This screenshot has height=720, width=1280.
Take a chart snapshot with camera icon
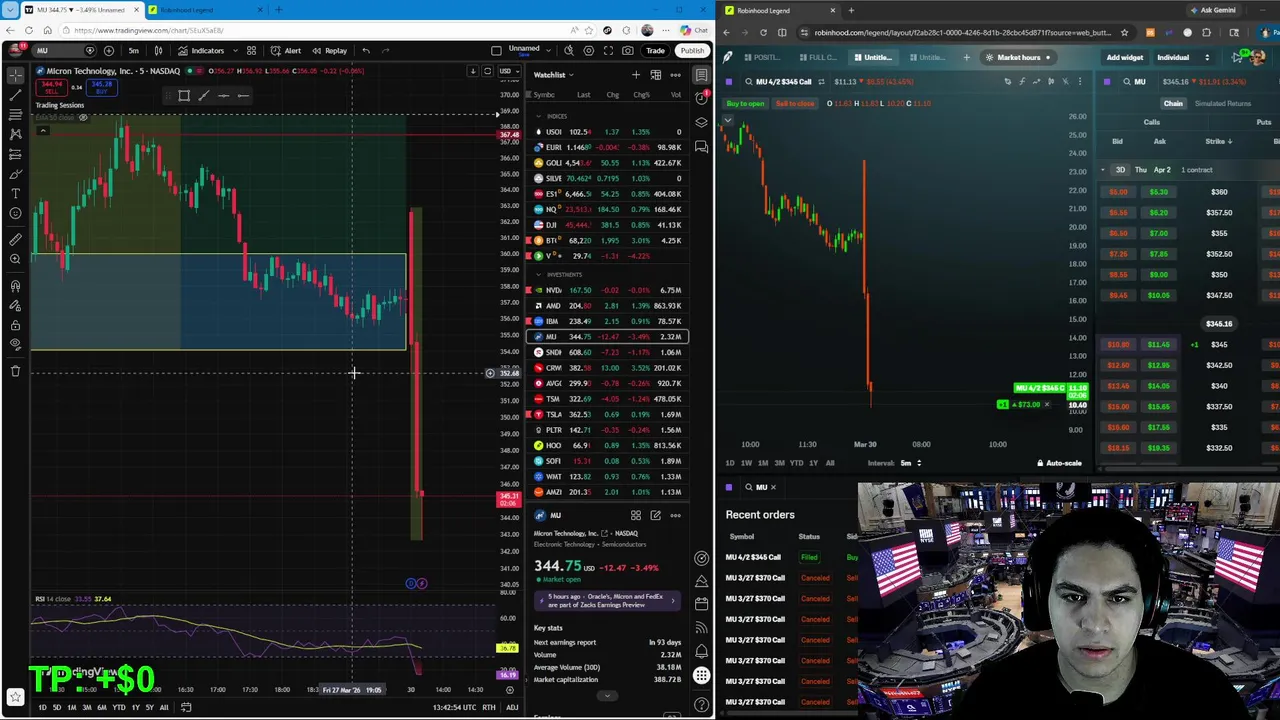point(627,50)
